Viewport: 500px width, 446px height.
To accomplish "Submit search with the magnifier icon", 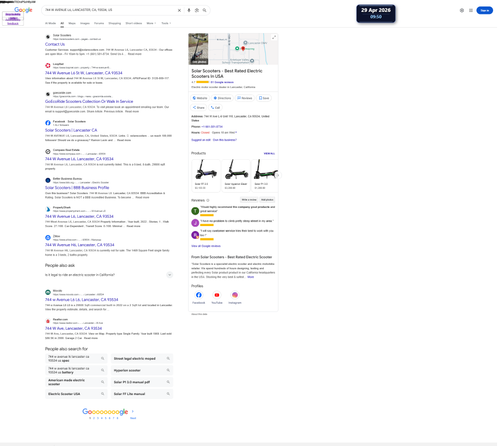I will pos(205,10).
